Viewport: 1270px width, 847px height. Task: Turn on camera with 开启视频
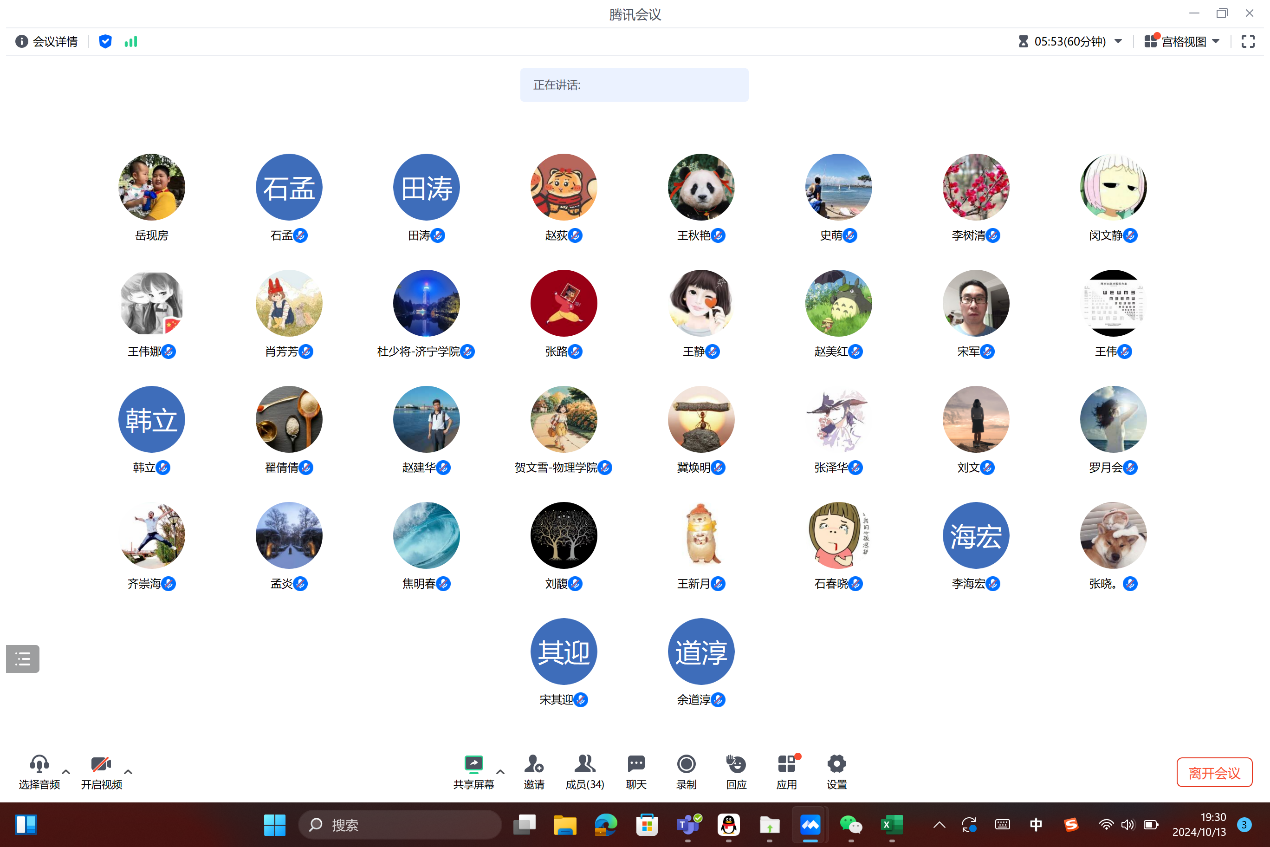(x=101, y=771)
